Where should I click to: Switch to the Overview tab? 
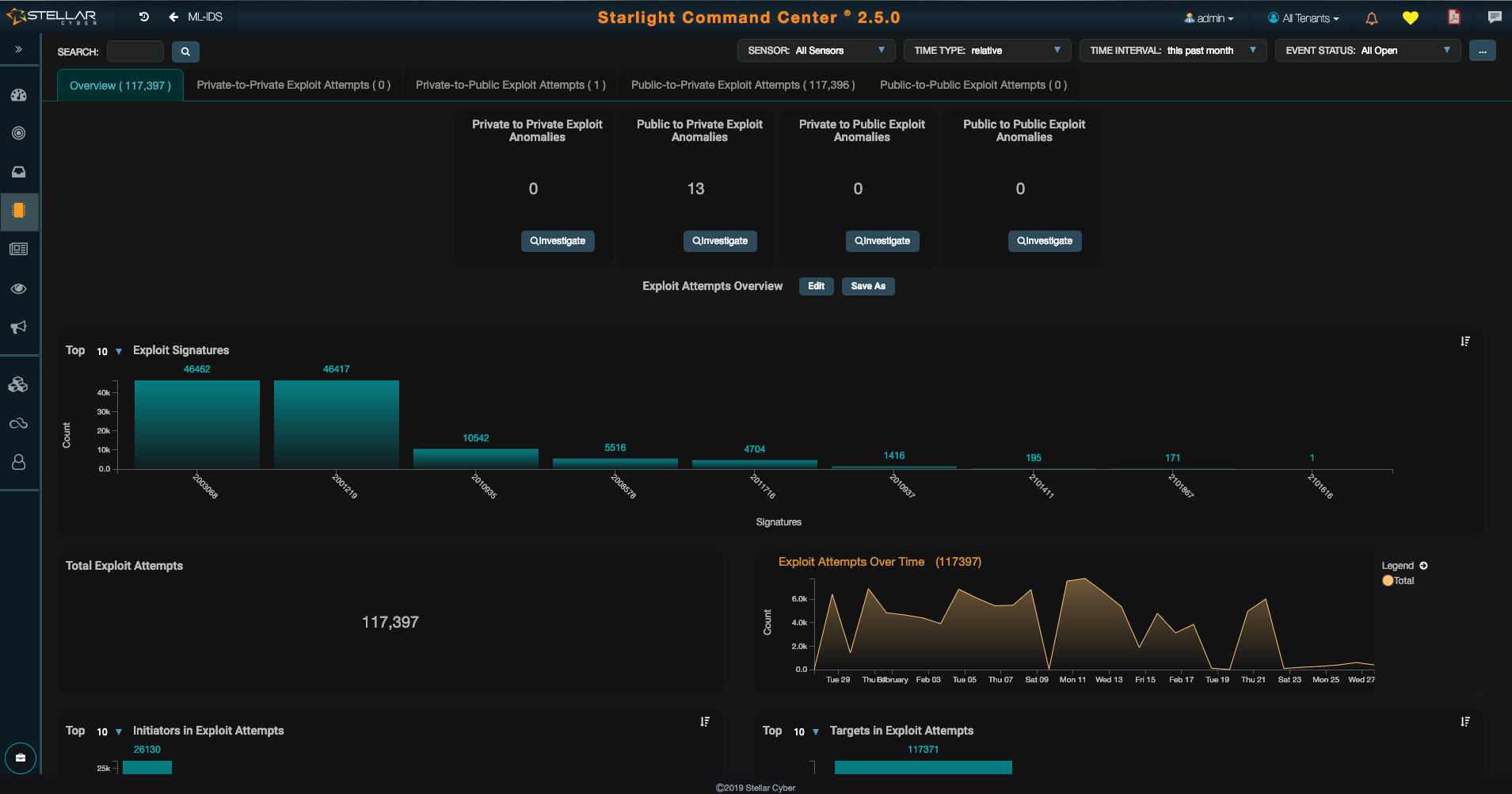120,86
